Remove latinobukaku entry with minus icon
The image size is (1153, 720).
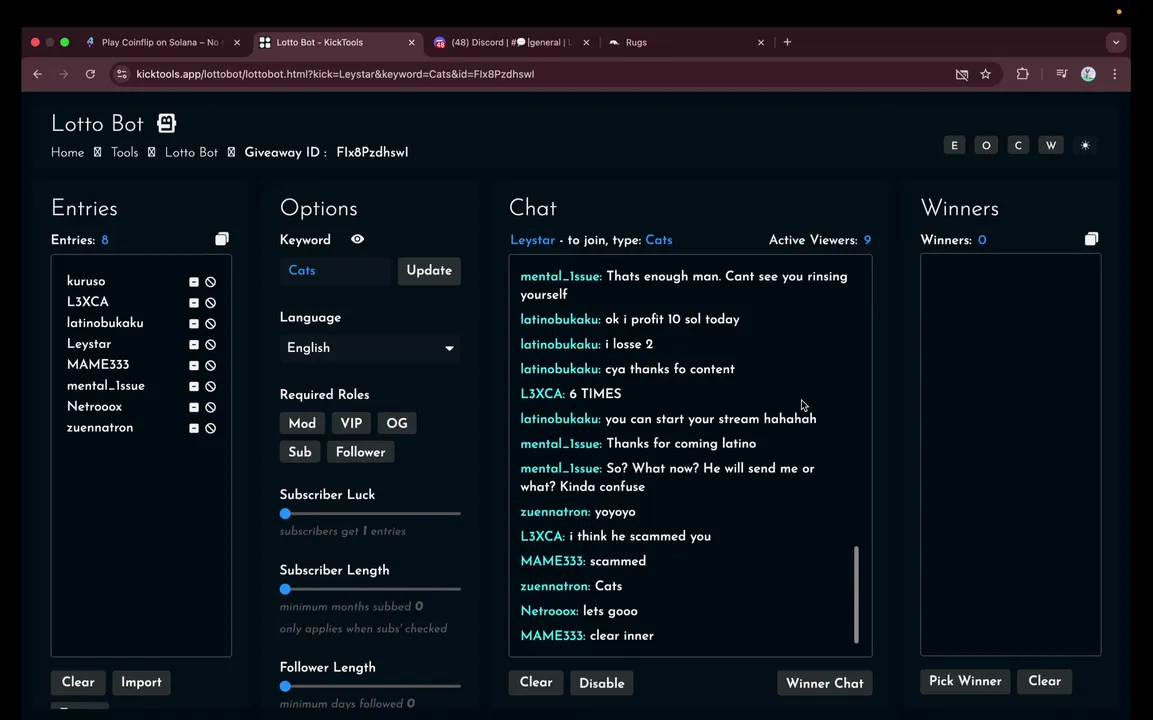click(194, 324)
